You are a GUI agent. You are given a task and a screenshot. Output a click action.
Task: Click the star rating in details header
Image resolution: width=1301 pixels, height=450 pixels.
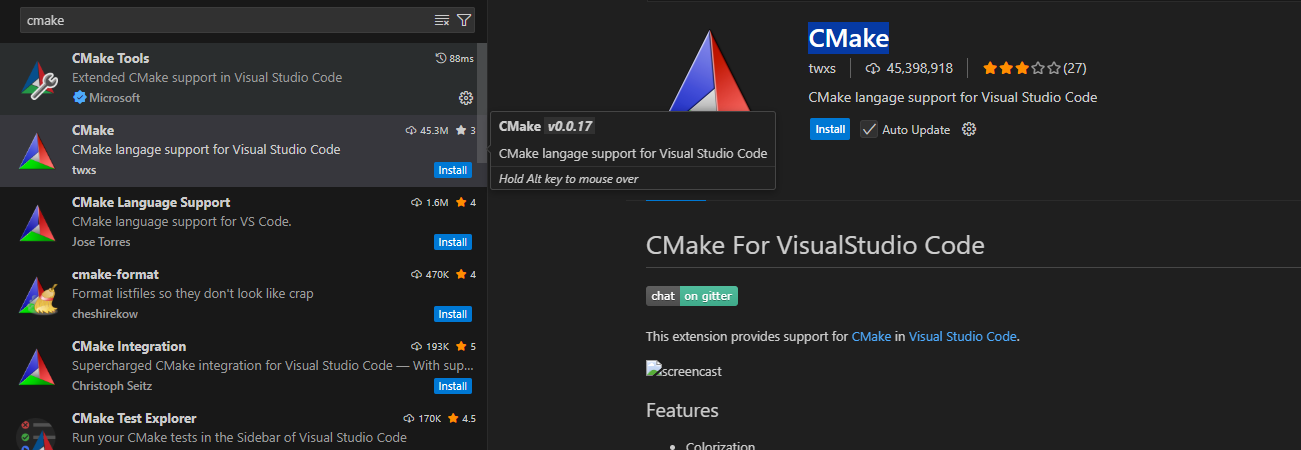click(1021, 68)
